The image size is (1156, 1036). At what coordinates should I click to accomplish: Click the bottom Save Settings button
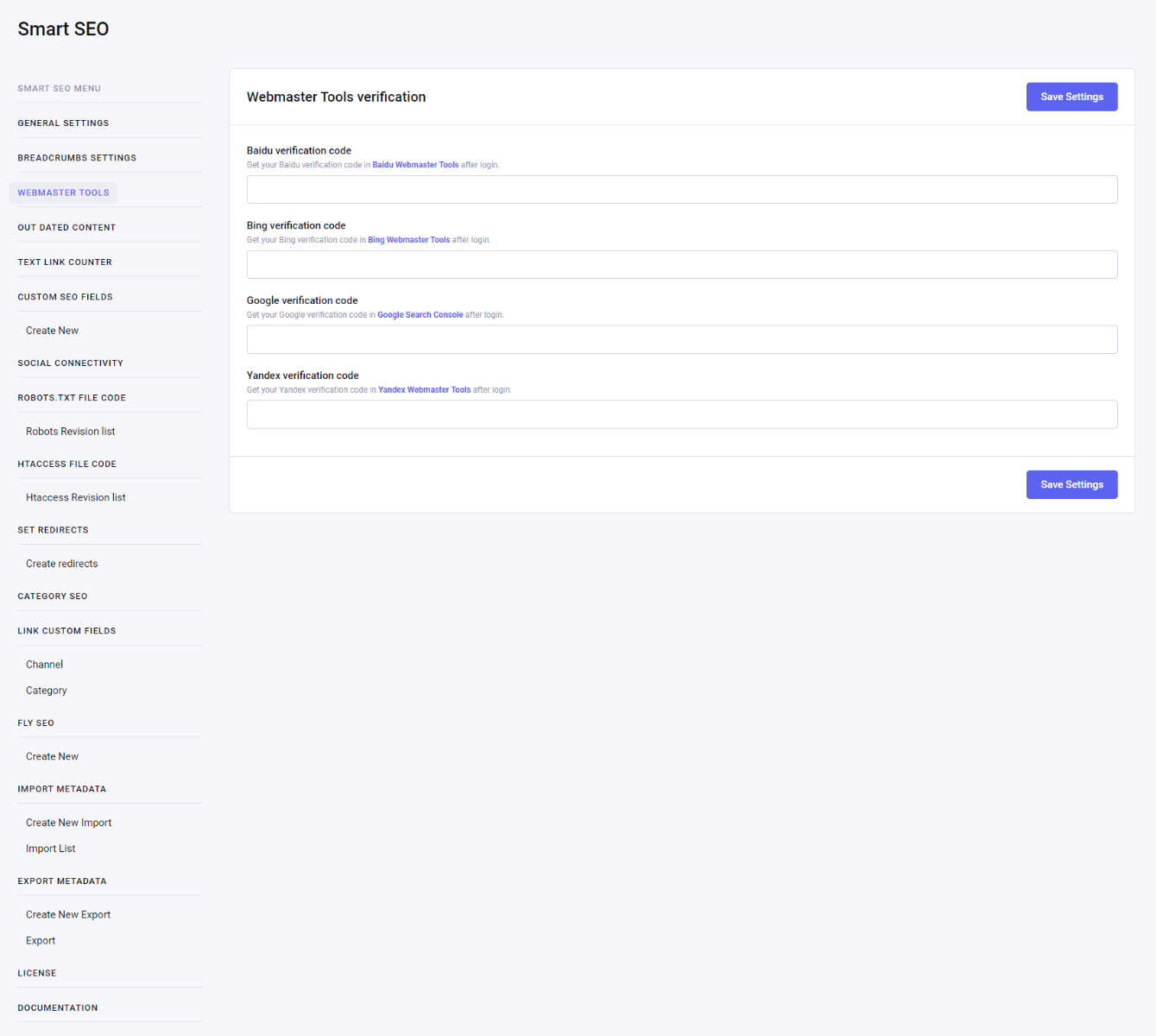pyautogui.click(x=1071, y=484)
